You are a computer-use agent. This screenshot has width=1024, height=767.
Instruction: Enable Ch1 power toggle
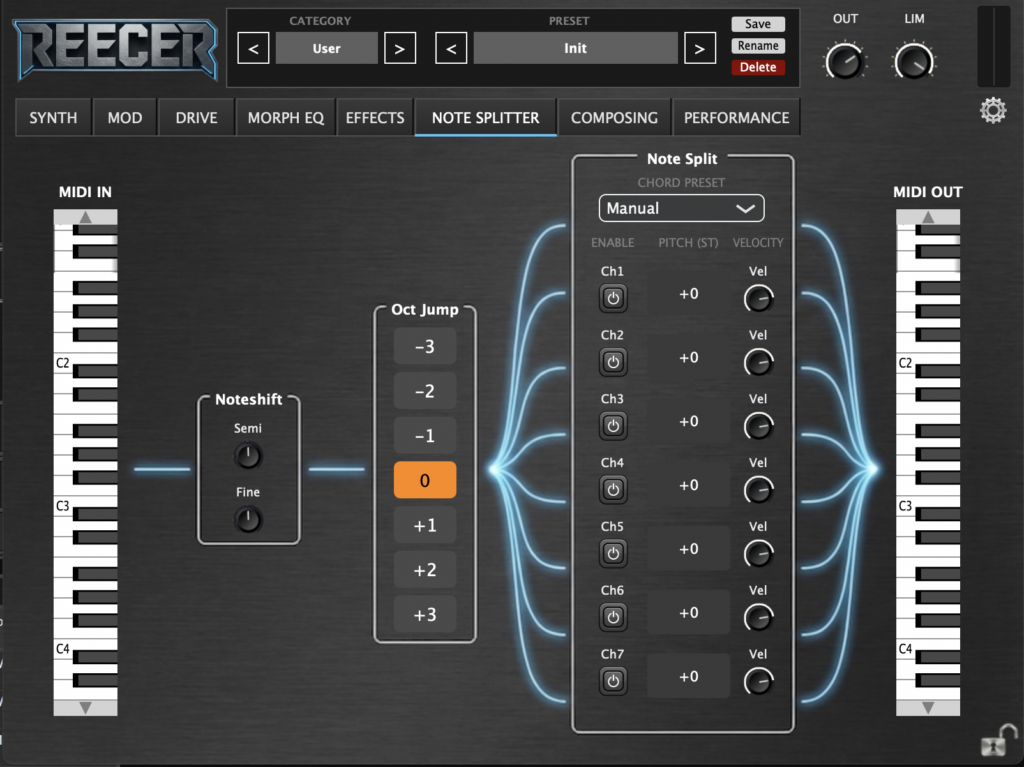[613, 298]
